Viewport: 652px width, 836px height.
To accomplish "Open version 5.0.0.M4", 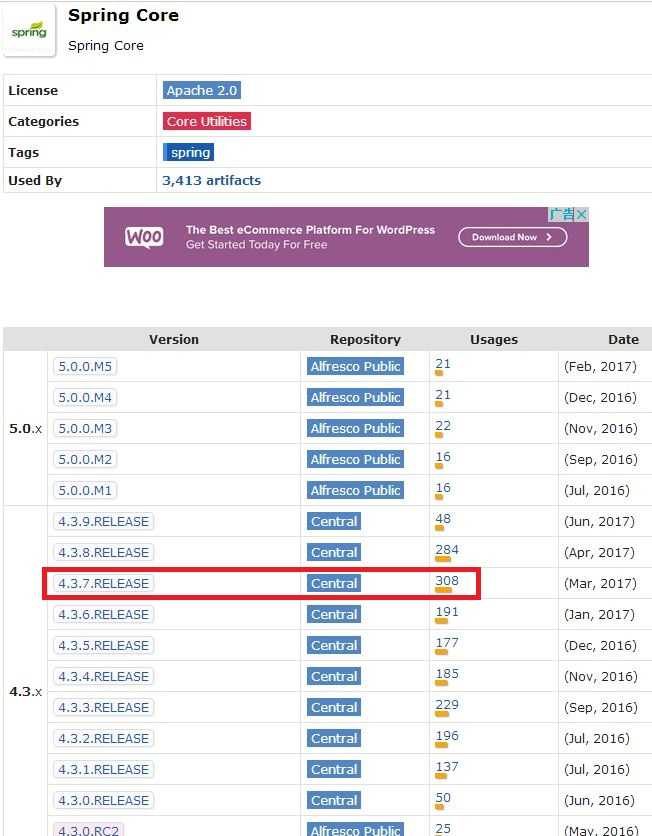I will pyautogui.click(x=85, y=397).
